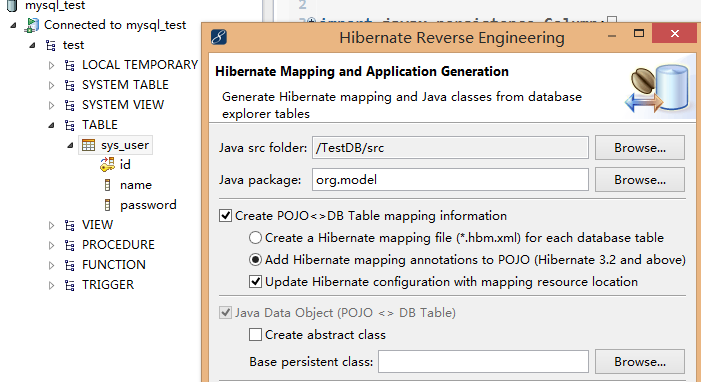Click the sys_user table grid icon
Viewport: 701px width, 382px height.
89,145
